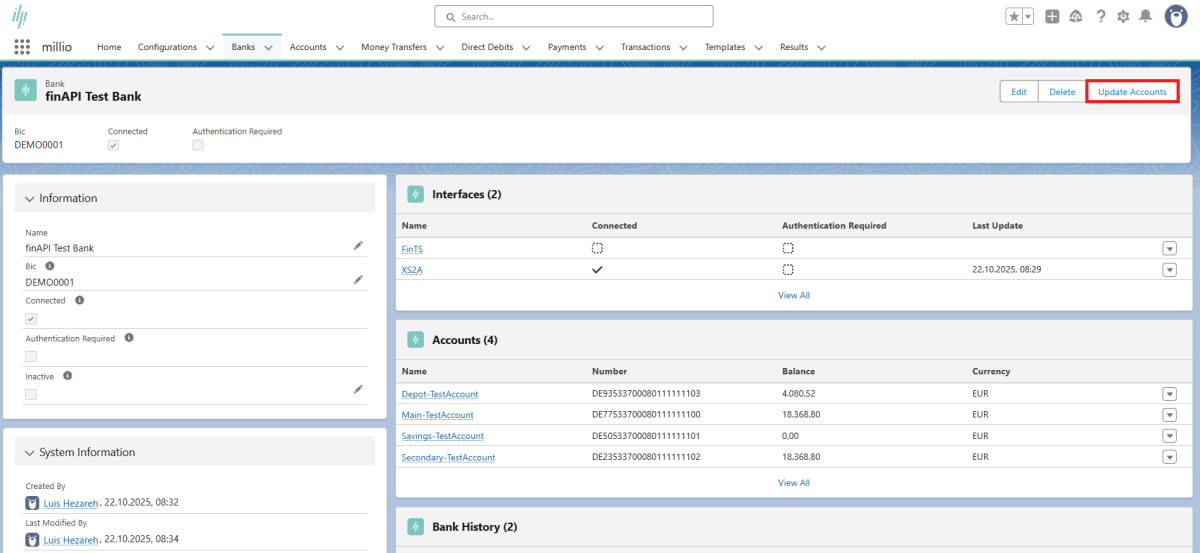Edit the Name field pencil icon
This screenshot has width=1200, height=553.
[x=358, y=245]
